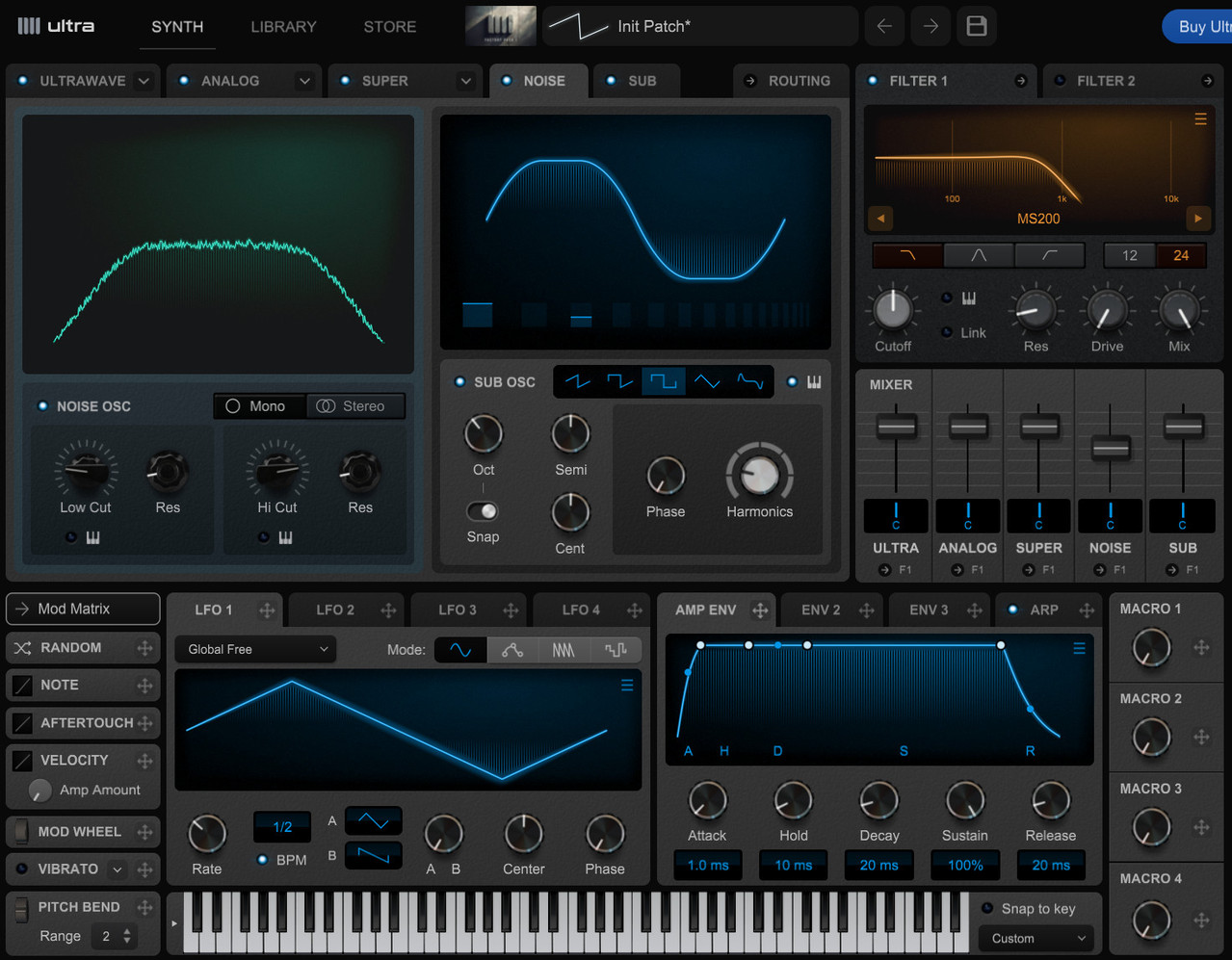Click the Macro 1 drag-assign icon
1232x960 pixels.
[x=1201, y=648]
